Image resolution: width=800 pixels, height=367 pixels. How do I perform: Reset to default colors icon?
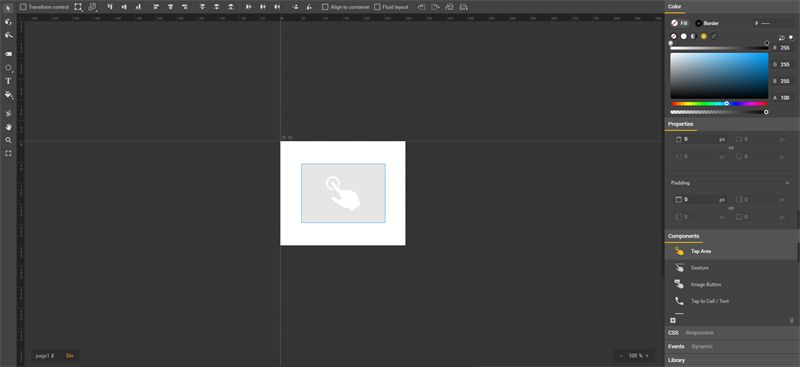click(x=791, y=37)
